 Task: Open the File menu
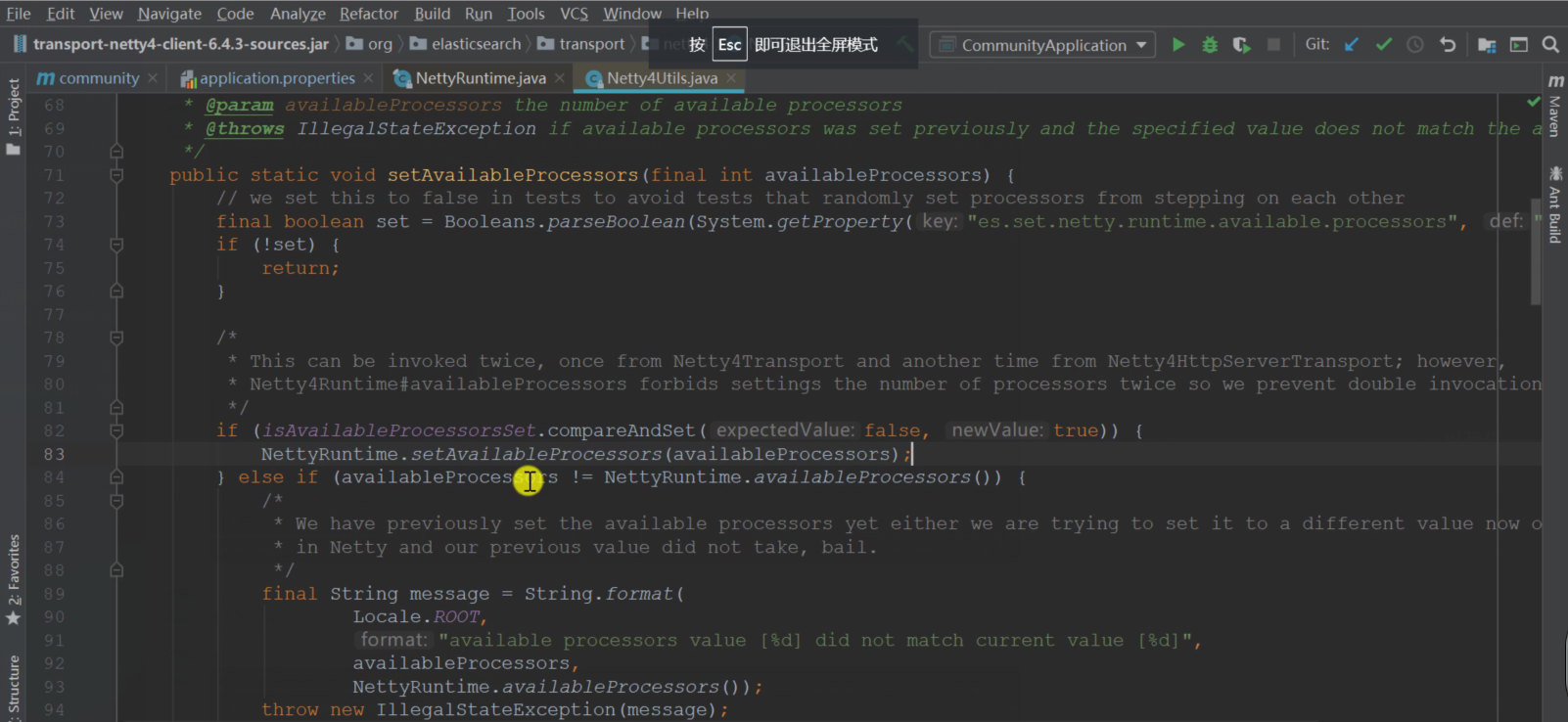(19, 14)
